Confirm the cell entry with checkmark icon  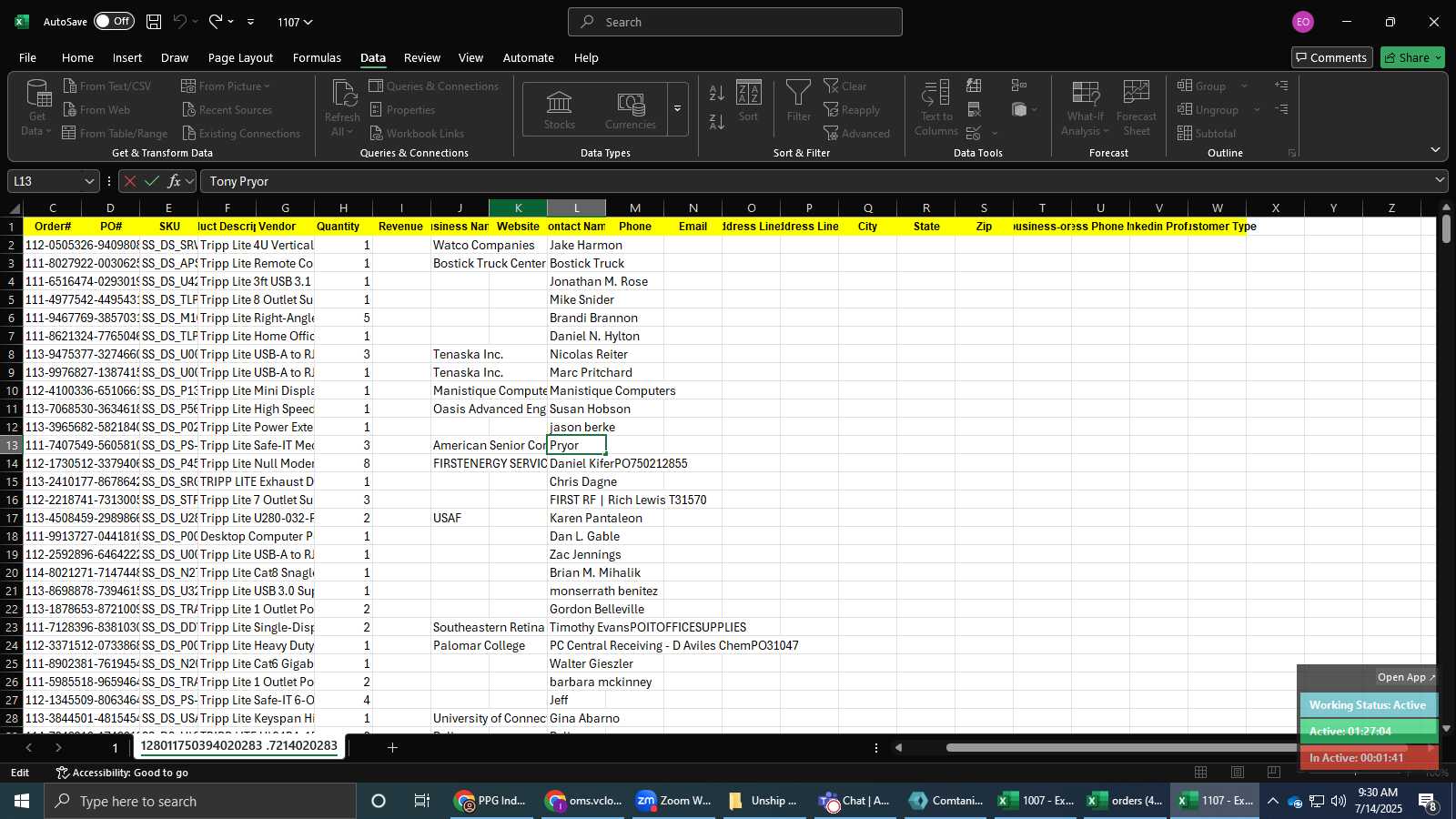coord(152,181)
